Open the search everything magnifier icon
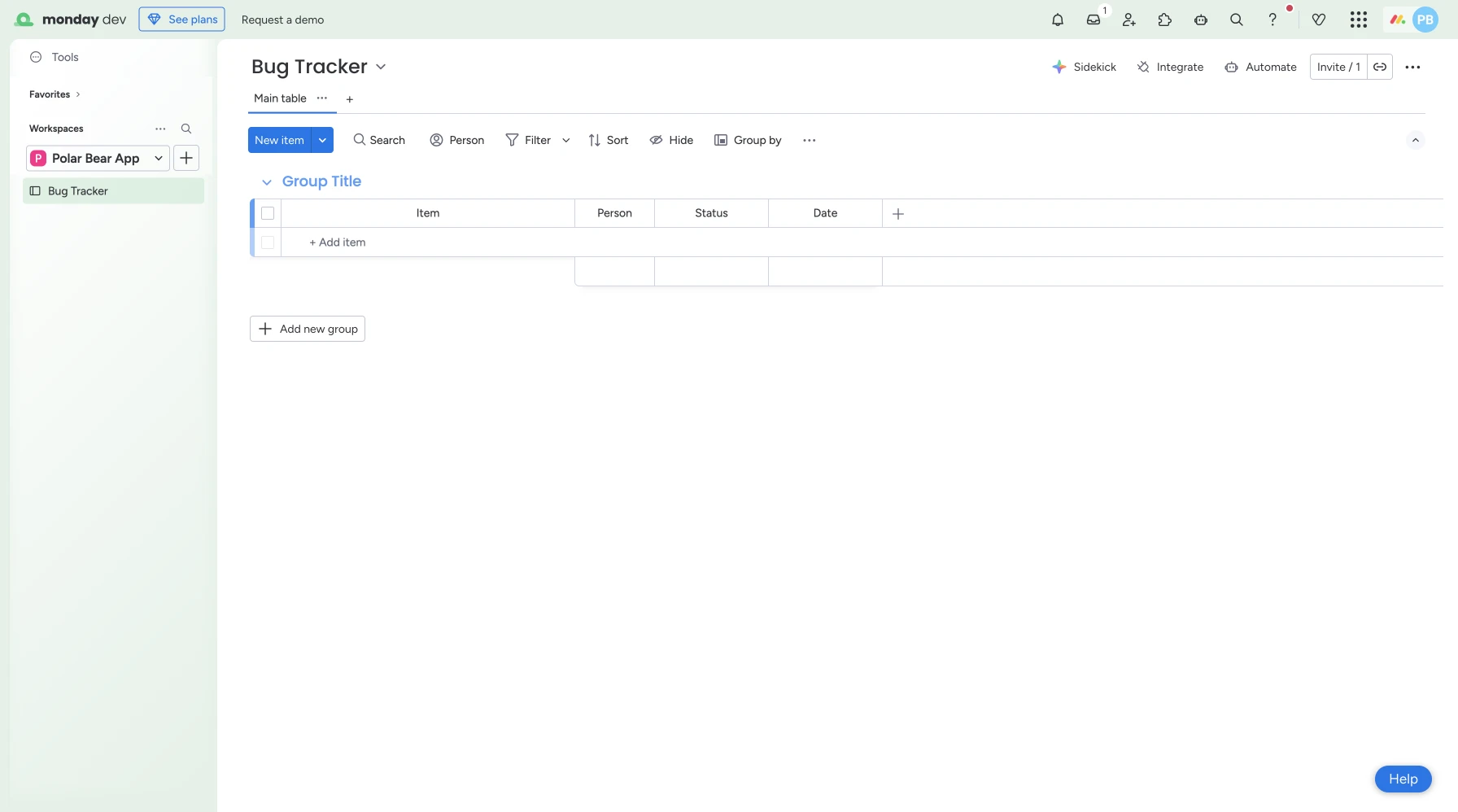This screenshot has width=1458, height=812. pos(1237,20)
